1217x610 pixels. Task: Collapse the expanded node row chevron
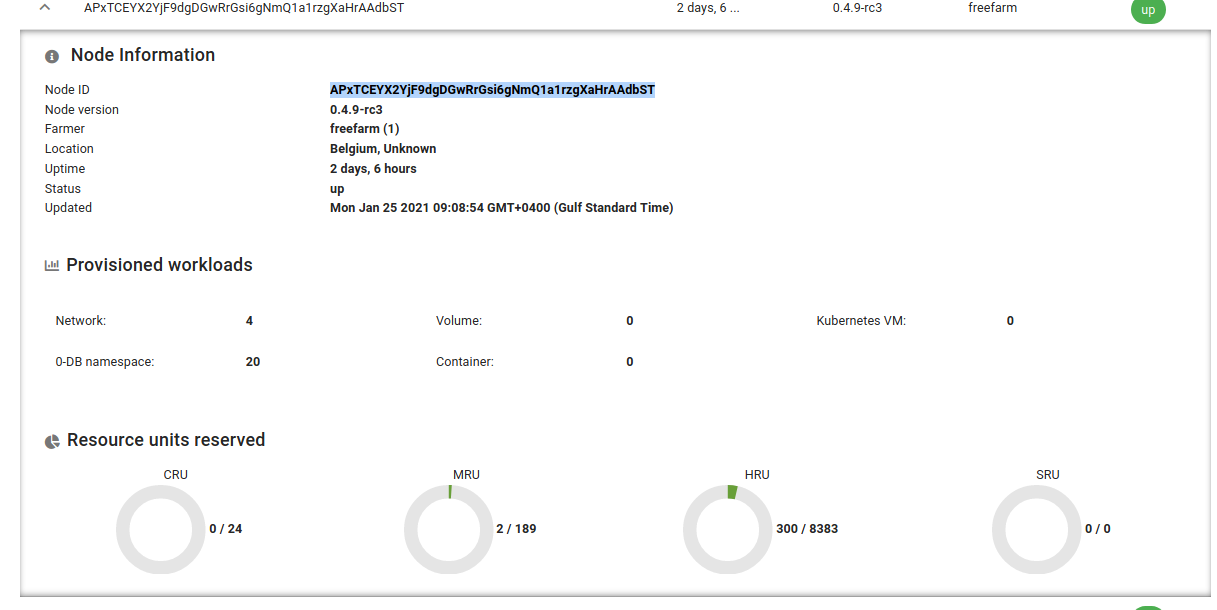coord(45,7)
